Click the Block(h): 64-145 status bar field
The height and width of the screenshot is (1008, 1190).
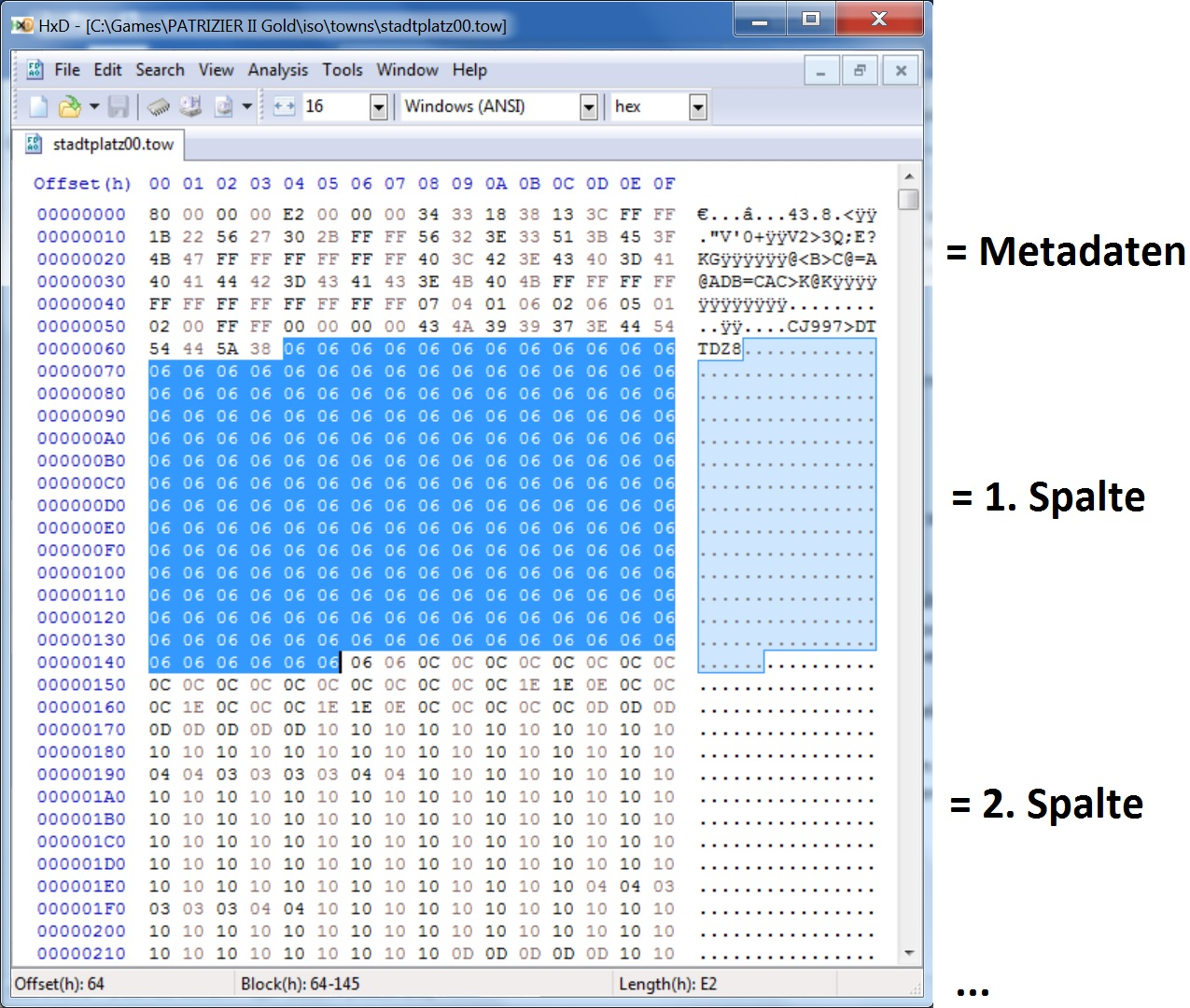[x=424, y=984]
